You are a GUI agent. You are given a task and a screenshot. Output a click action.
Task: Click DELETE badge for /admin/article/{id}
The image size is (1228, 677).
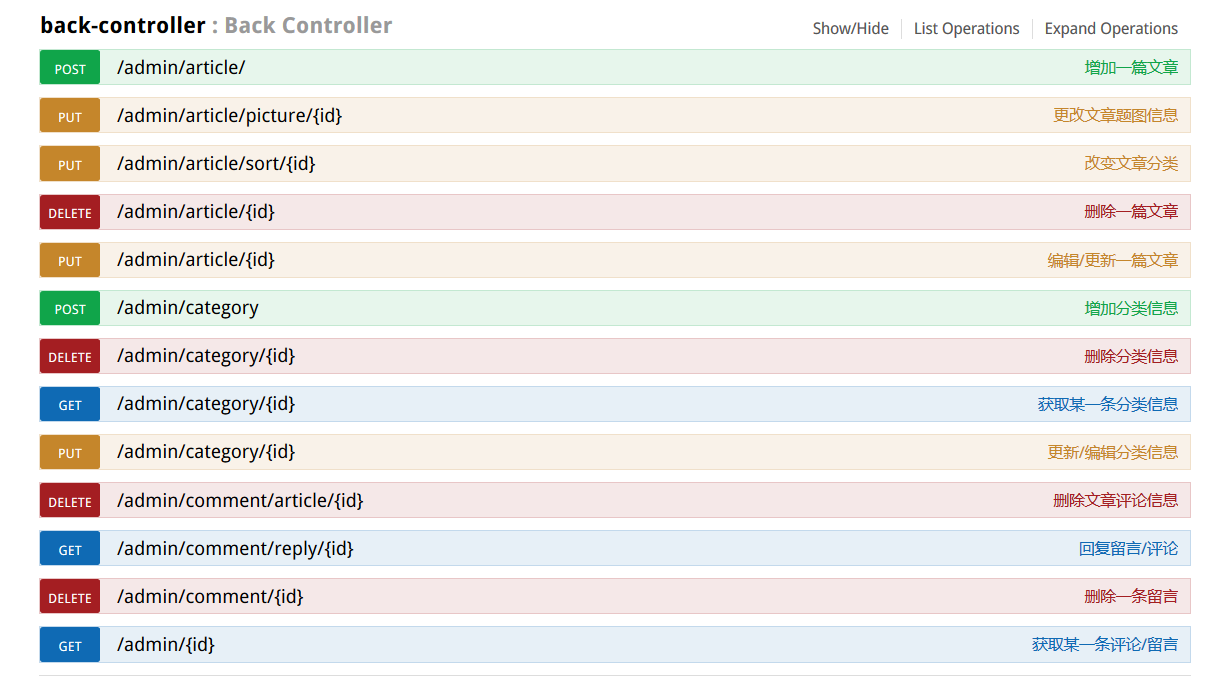click(x=70, y=212)
